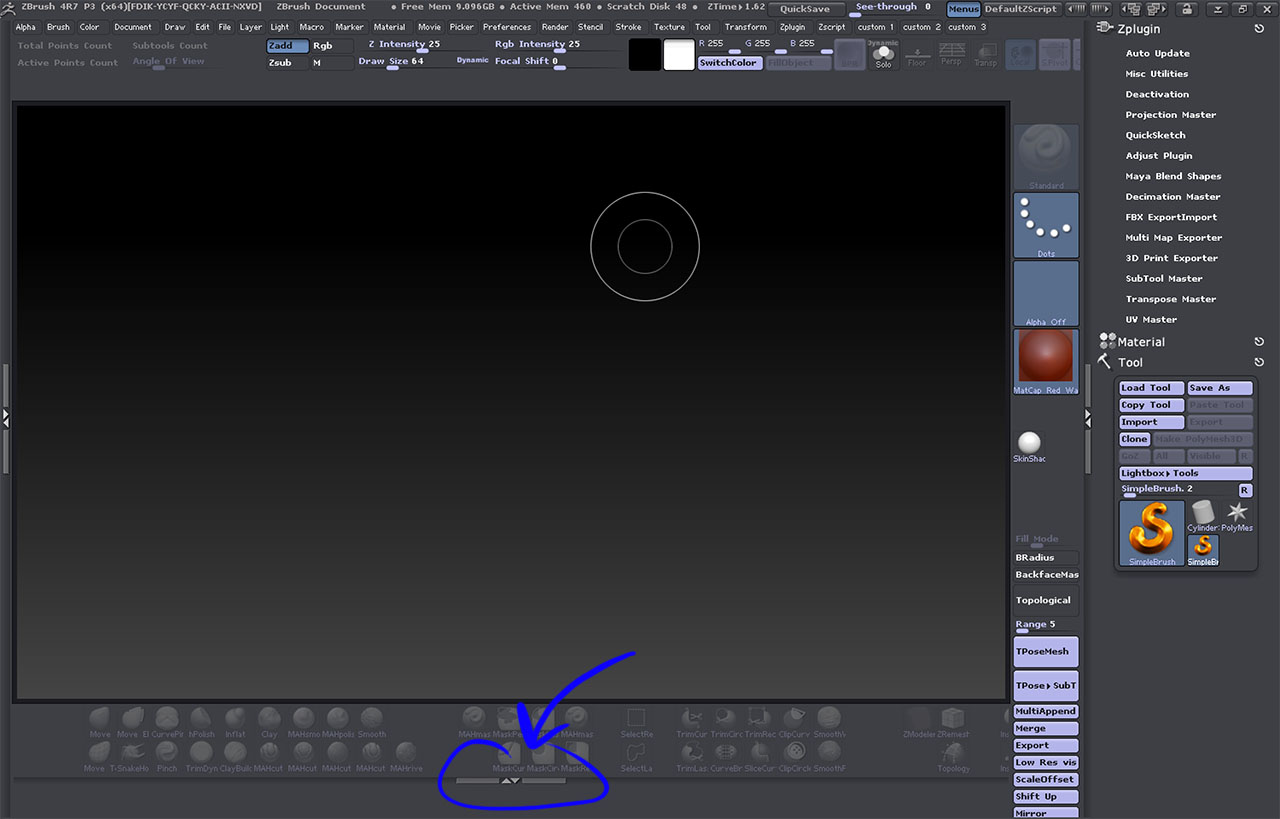Open the MatCap Red Wax material picker
The image size is (1280, 819).
pyautogui.click(x=1046, y=360)
